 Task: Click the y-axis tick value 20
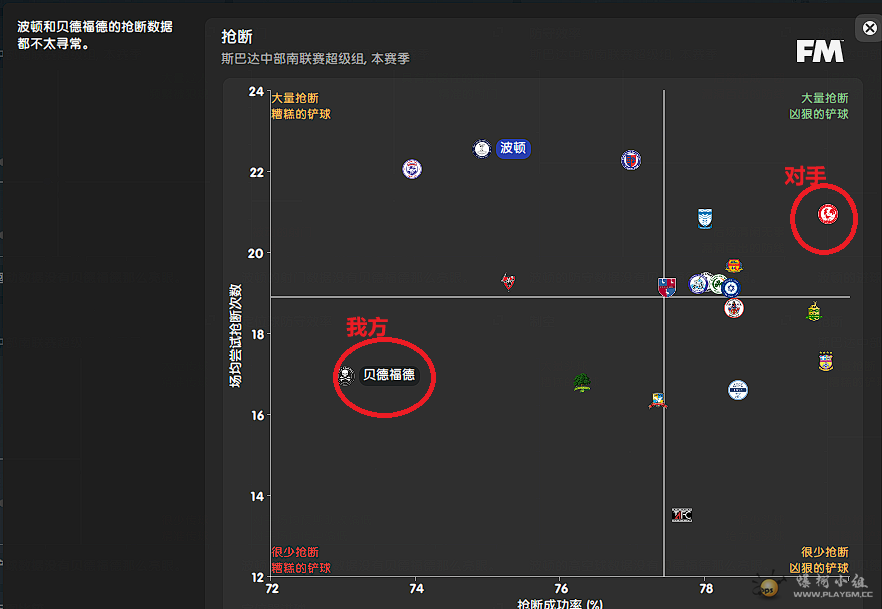tap(256, 253)
